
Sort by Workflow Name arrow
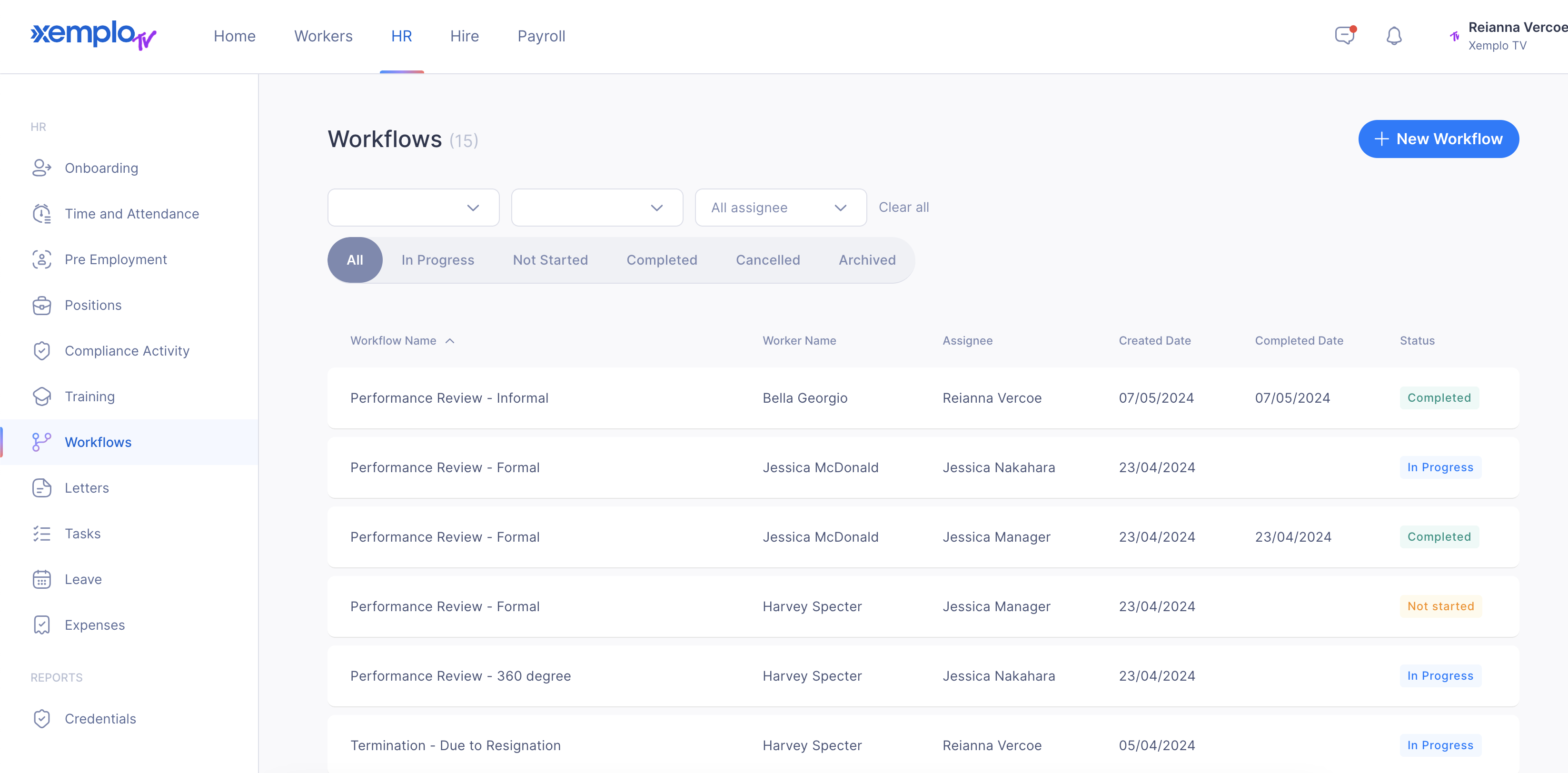pyautogui.click(x=450, y=341)
